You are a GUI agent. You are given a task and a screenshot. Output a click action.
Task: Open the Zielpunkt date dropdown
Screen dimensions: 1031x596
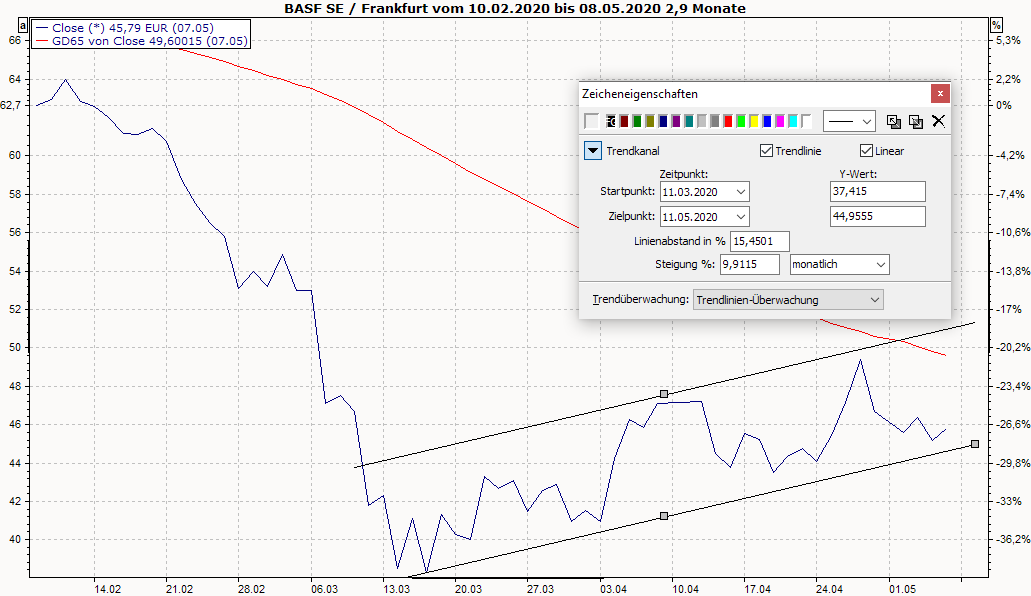740,217
